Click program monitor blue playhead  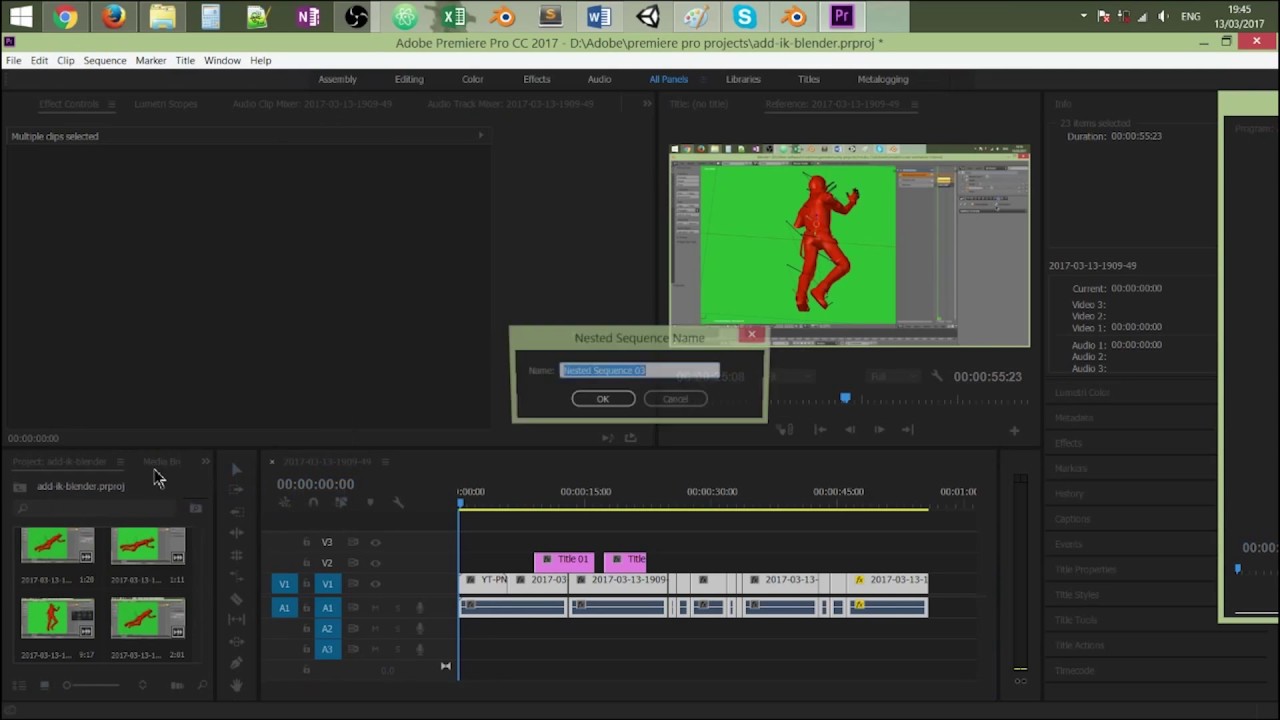tap(845, 398)
